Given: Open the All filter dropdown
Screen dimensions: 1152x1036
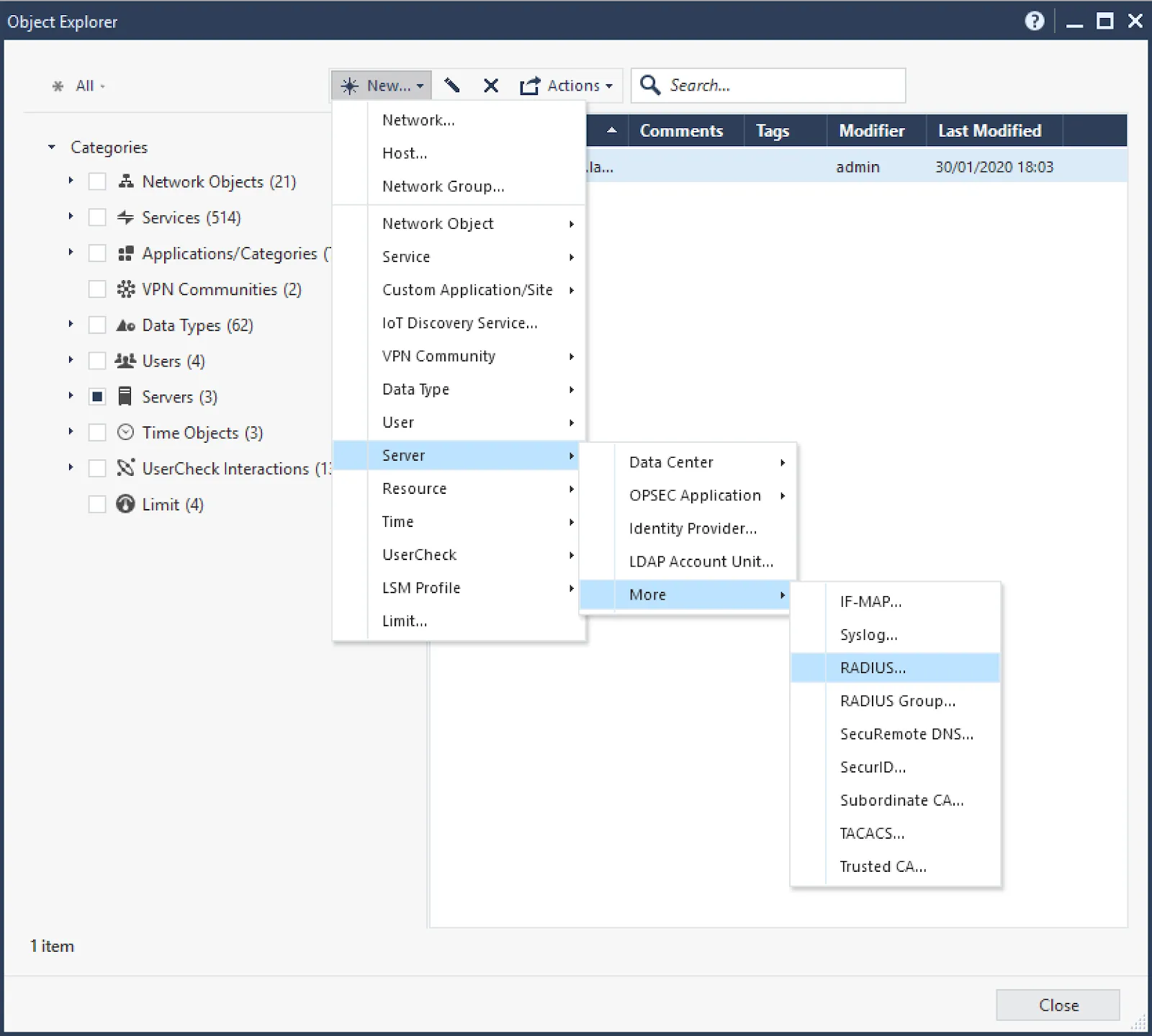Looking at the screenshot, I should click(86, 85).
